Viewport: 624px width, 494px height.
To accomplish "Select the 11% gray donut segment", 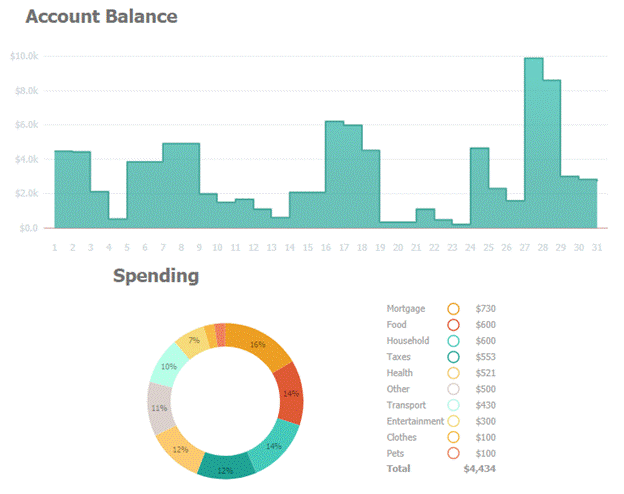I will [x=160, y=408].
